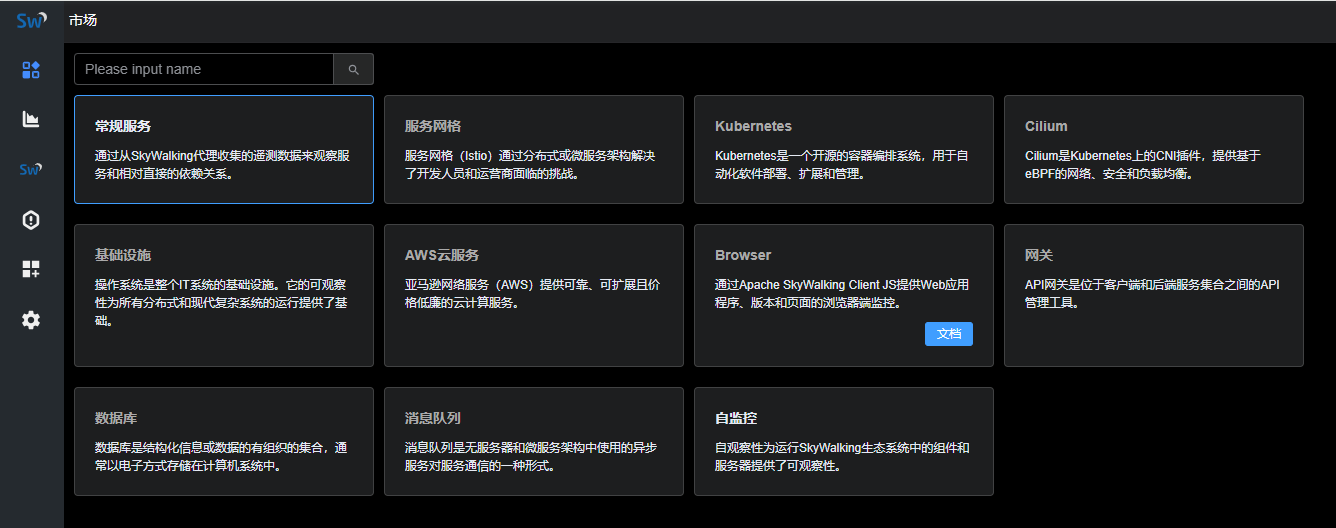Click the SkyWalking logo at top of sidebar

coord(31,20)
